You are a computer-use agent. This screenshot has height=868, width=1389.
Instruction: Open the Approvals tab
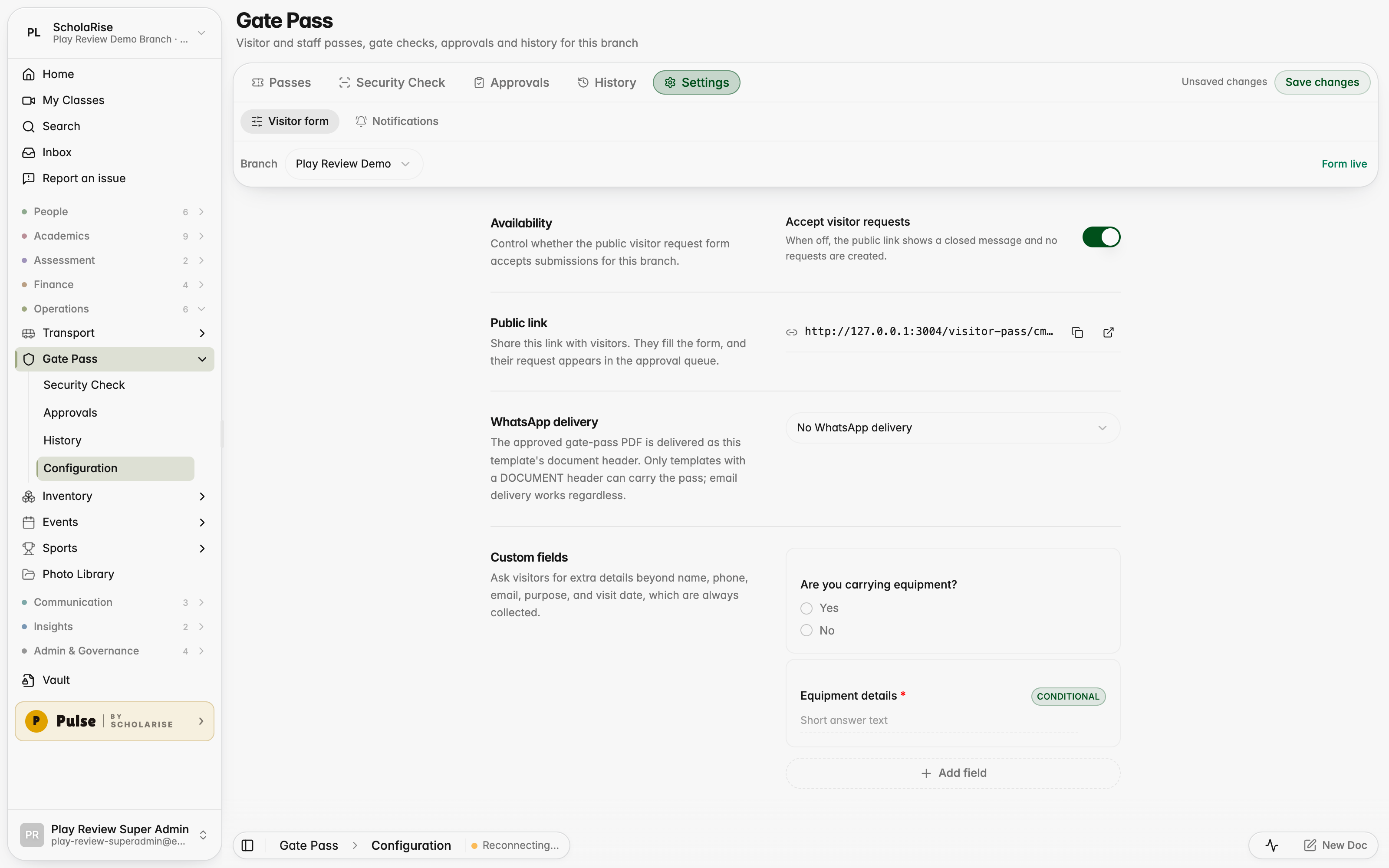[511, 82]
